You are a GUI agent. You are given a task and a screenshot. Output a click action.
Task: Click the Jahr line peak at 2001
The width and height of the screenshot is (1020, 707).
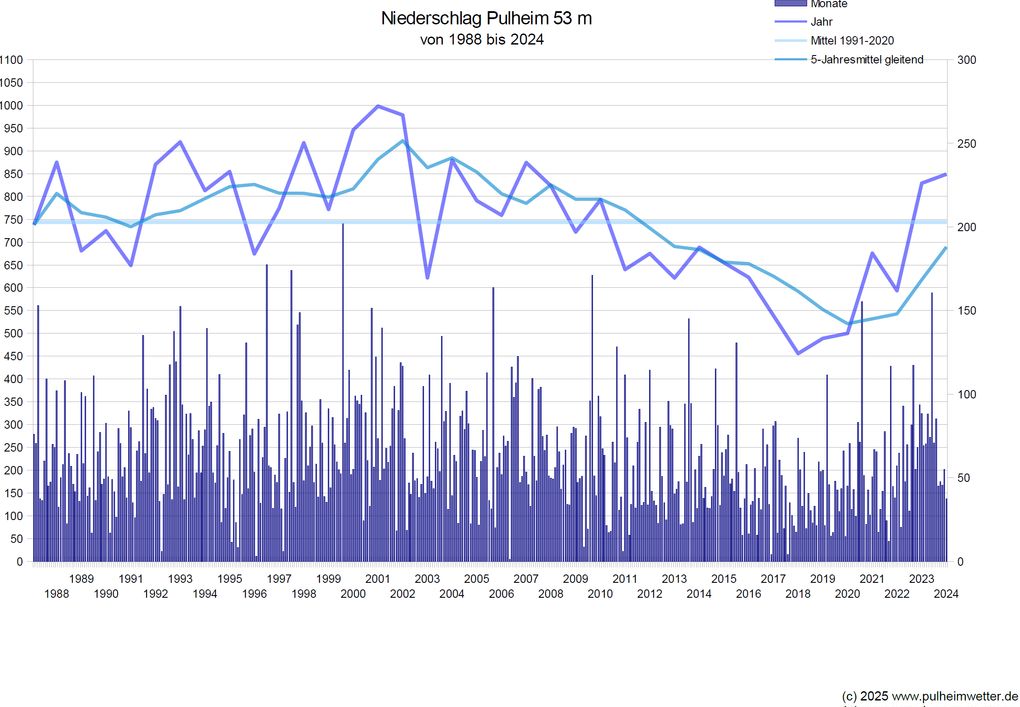pyautogui.click(x=378, y=105)
